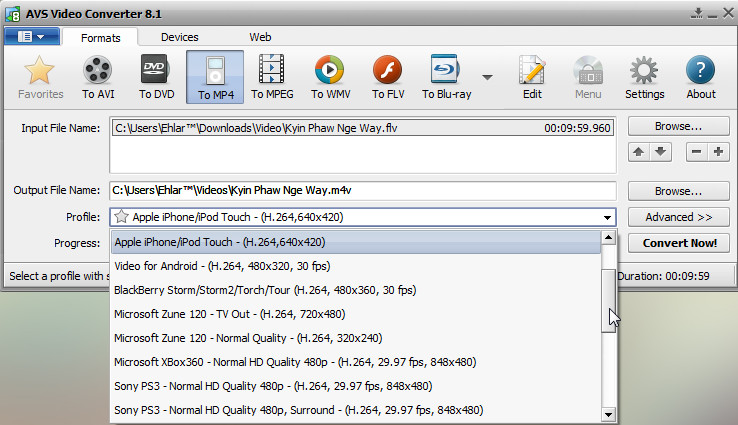The height and width of the screenshot is (425, 738).
Task: Switch to the Formats tab
Action: (x=100, y=38)
